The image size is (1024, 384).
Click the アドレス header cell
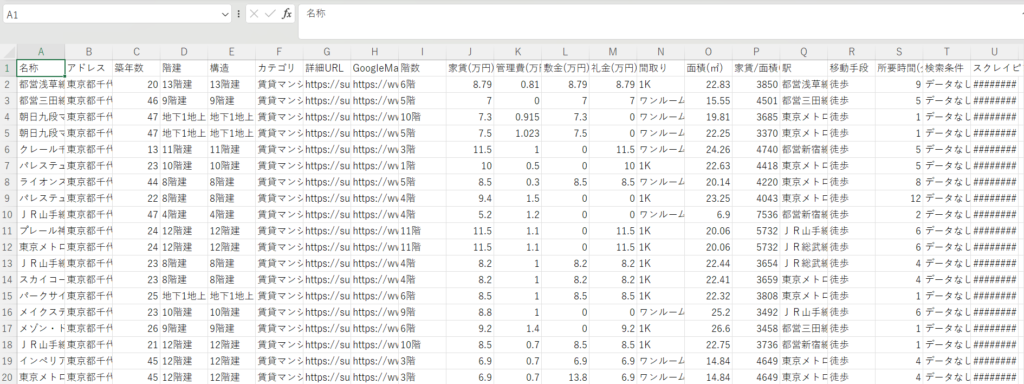coord(89,68)
